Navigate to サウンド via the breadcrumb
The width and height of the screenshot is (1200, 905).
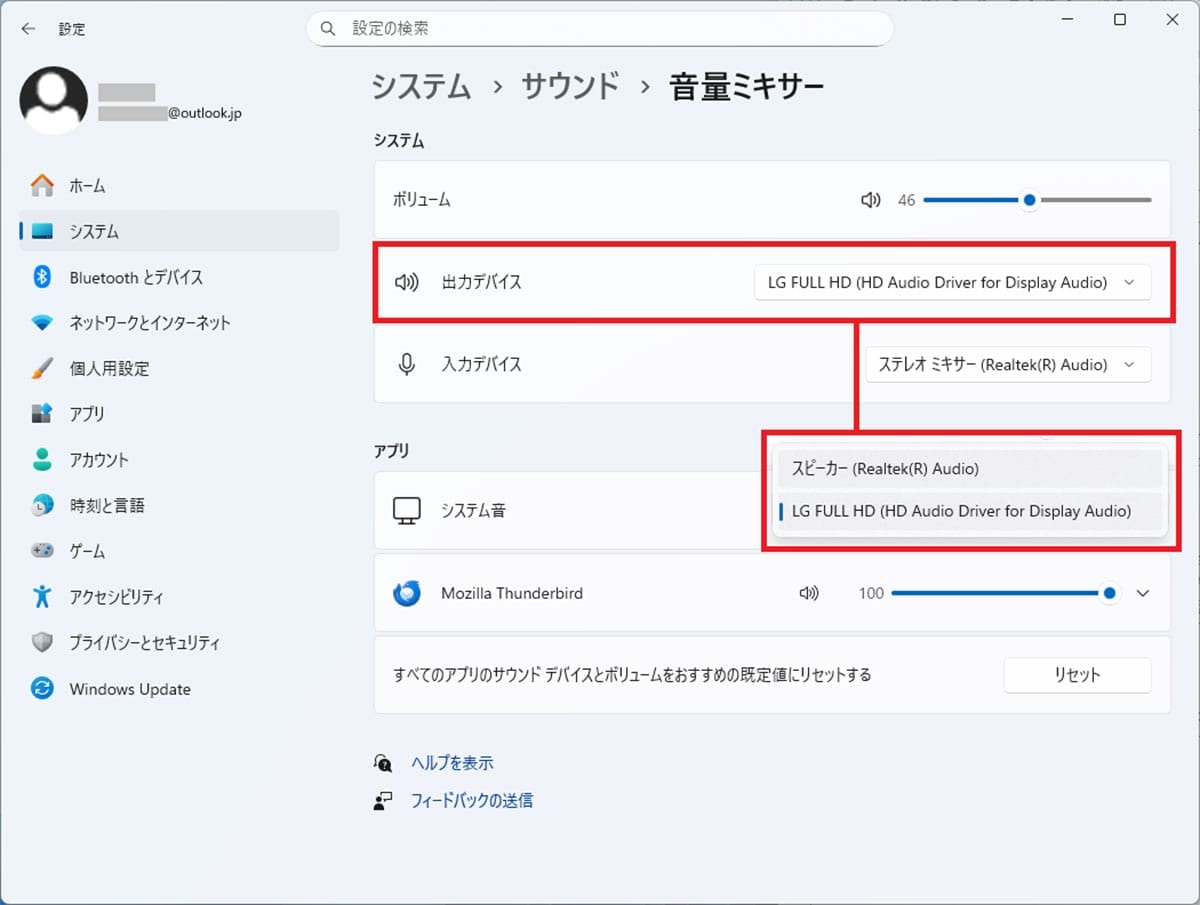pyautogui.click(x=568, y=87)
